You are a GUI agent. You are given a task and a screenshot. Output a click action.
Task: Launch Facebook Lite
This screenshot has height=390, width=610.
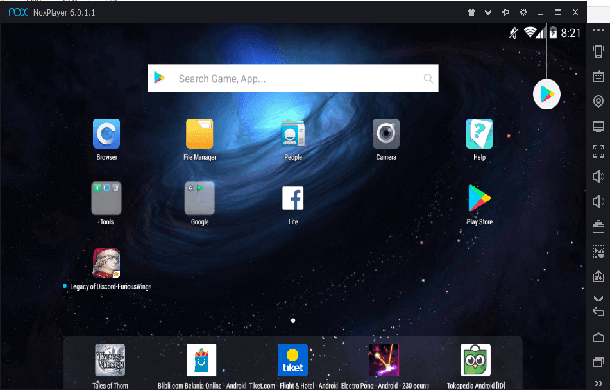coord(293,198)
